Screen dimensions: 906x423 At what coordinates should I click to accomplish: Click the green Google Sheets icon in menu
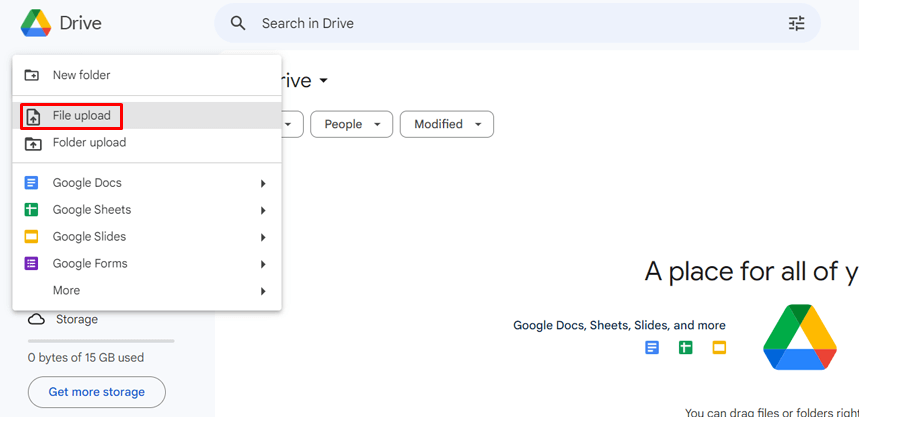coord(31,210)
